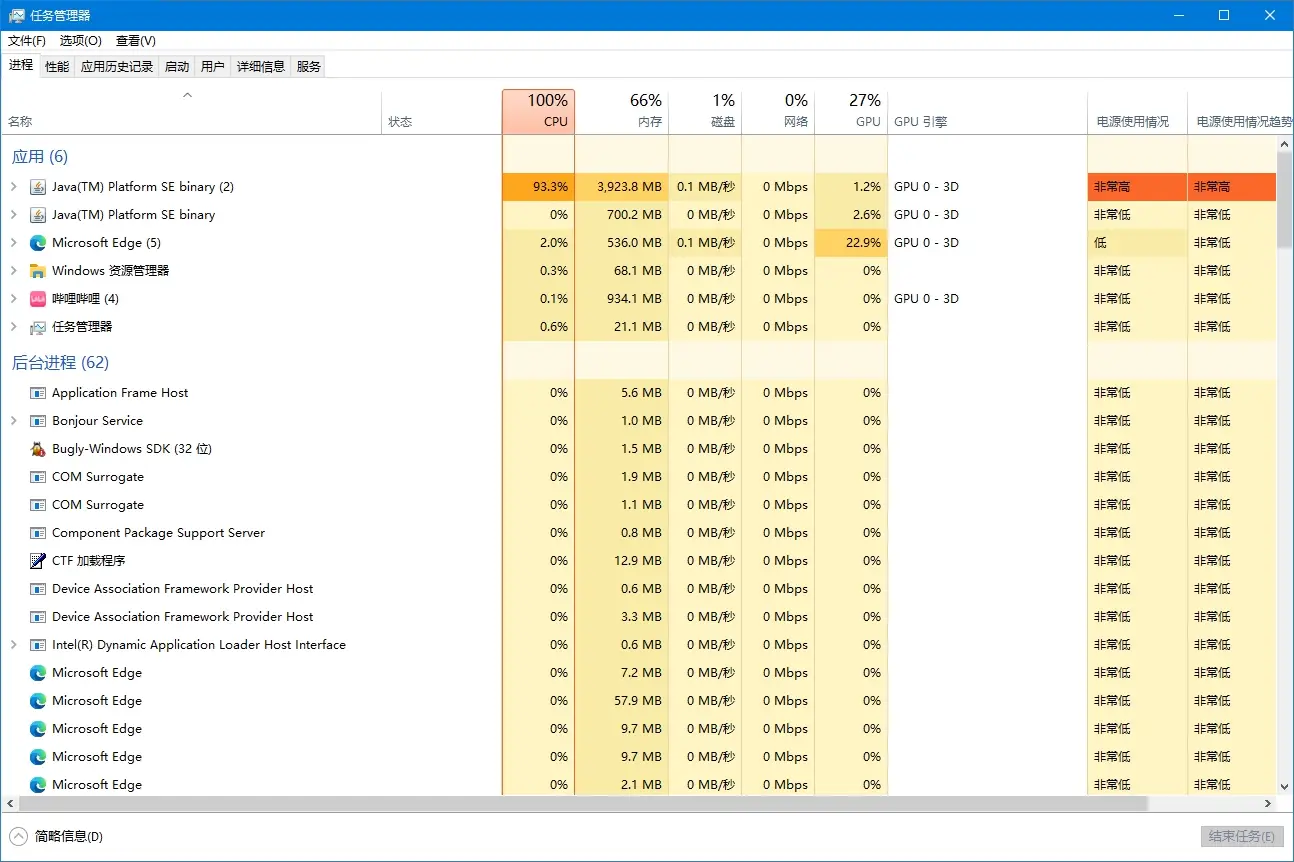Select the 22.9% GPU cell
Screen dimensions: 1294x862
(x=851, y=243)
